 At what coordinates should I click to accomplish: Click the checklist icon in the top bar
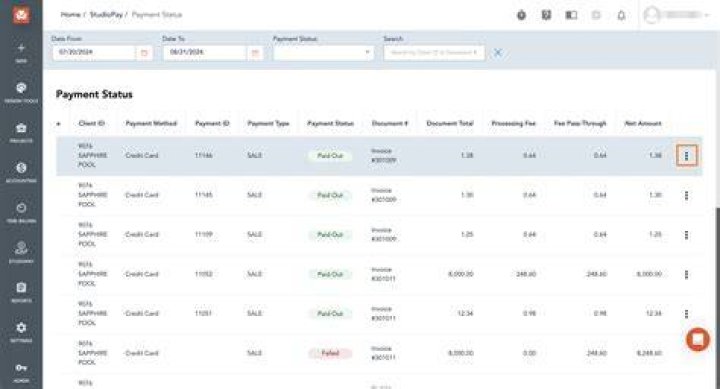pos(546,15)
